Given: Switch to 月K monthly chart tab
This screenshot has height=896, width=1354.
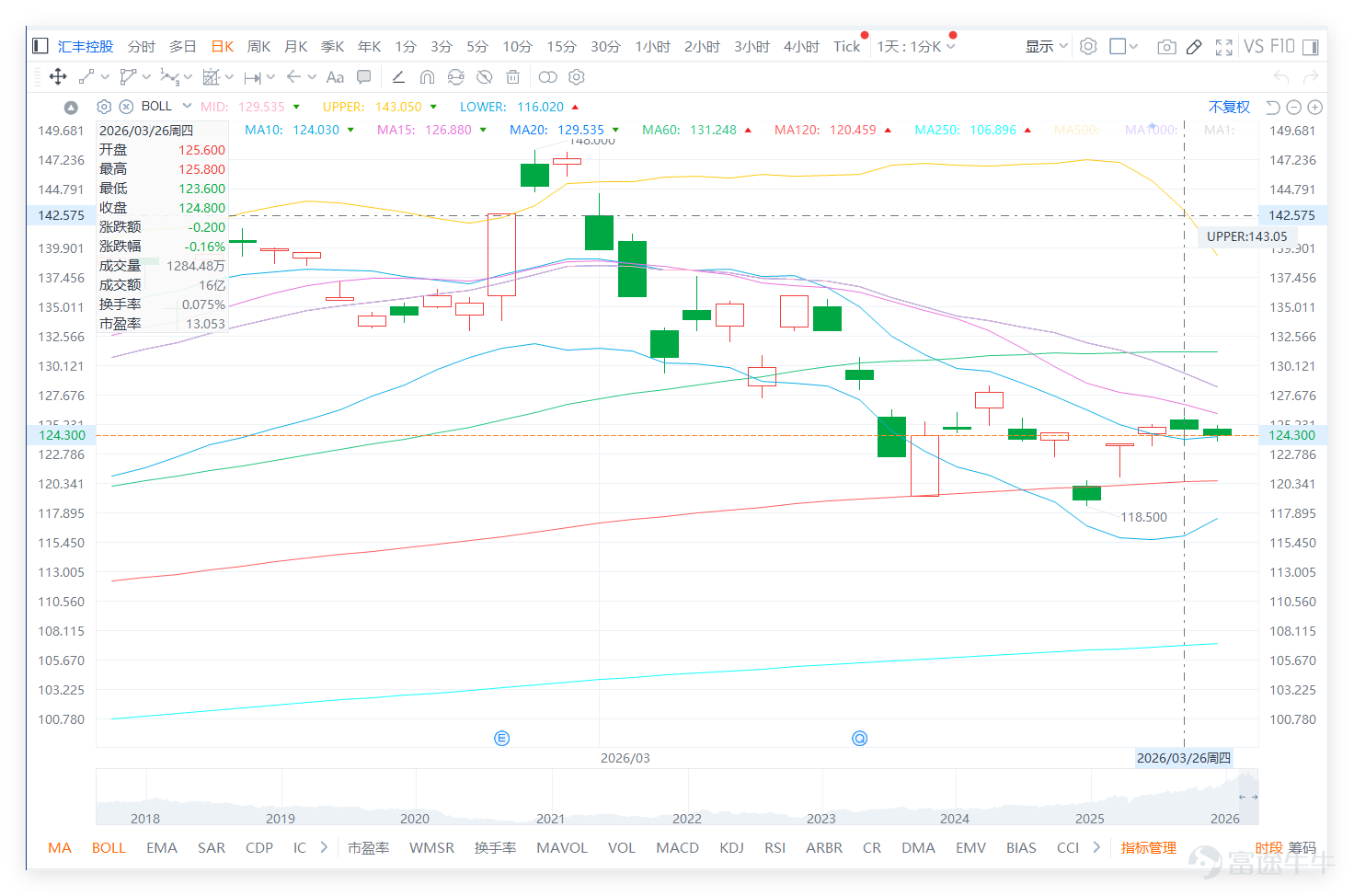Looking at the screenshot, I should pyautogui.click(x=296, y=46).
